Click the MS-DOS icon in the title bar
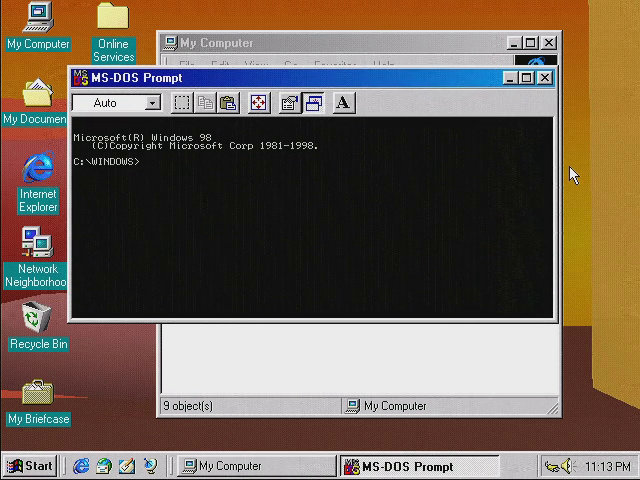640x480 pixels. pyautogui.click(x=80, y=78)
